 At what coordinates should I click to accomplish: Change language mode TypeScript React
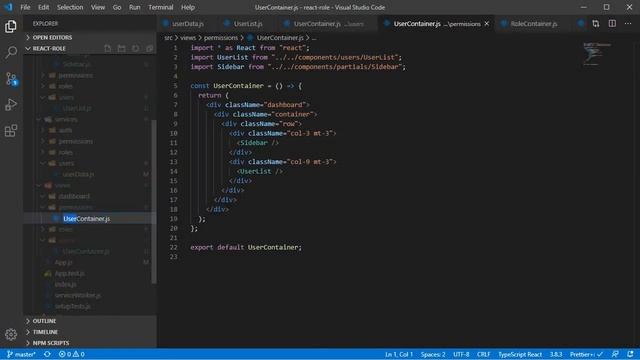point(520,354)
